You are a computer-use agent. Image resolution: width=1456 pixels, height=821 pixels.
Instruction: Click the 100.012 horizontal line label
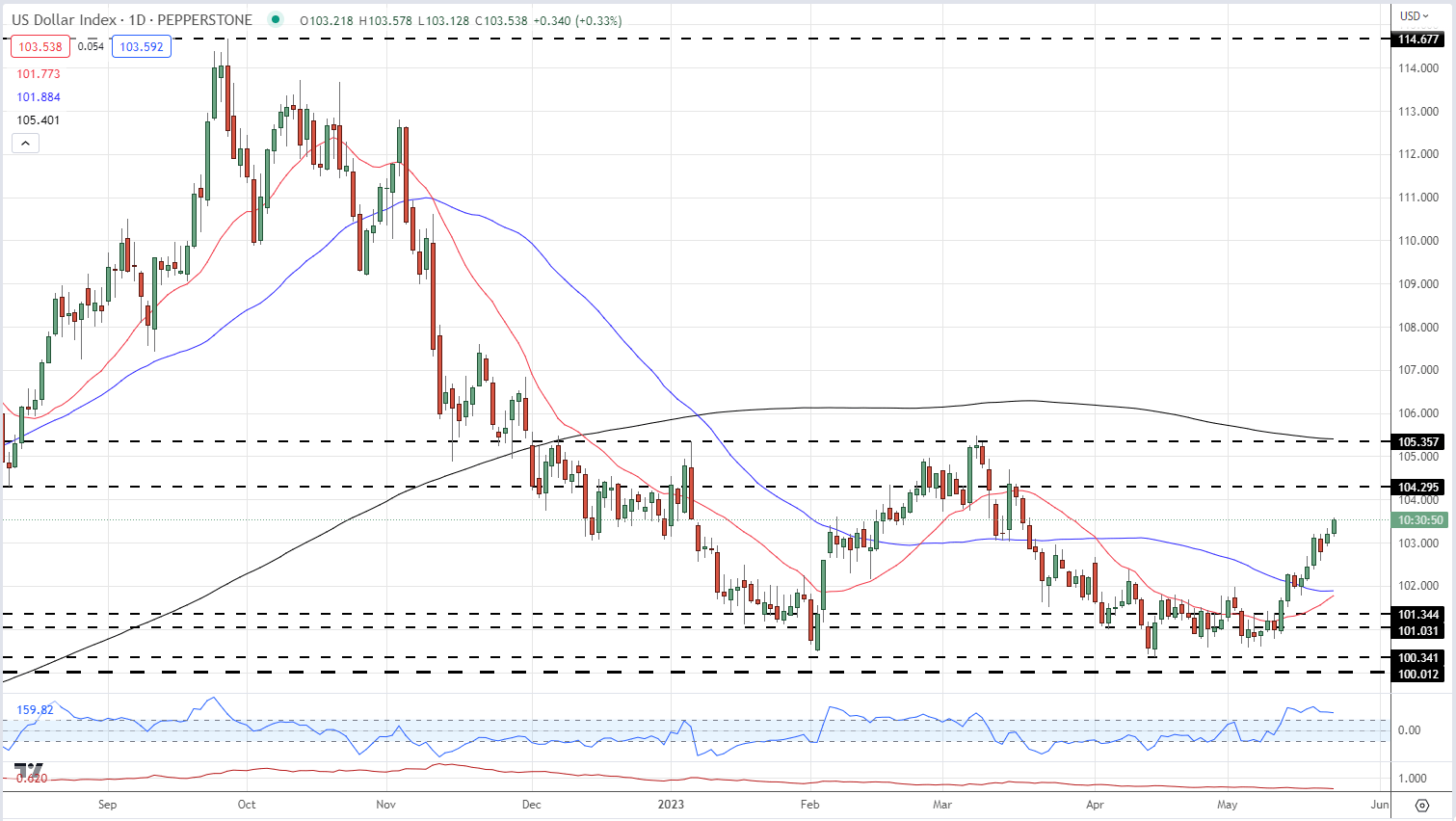tap(1419, 674)
